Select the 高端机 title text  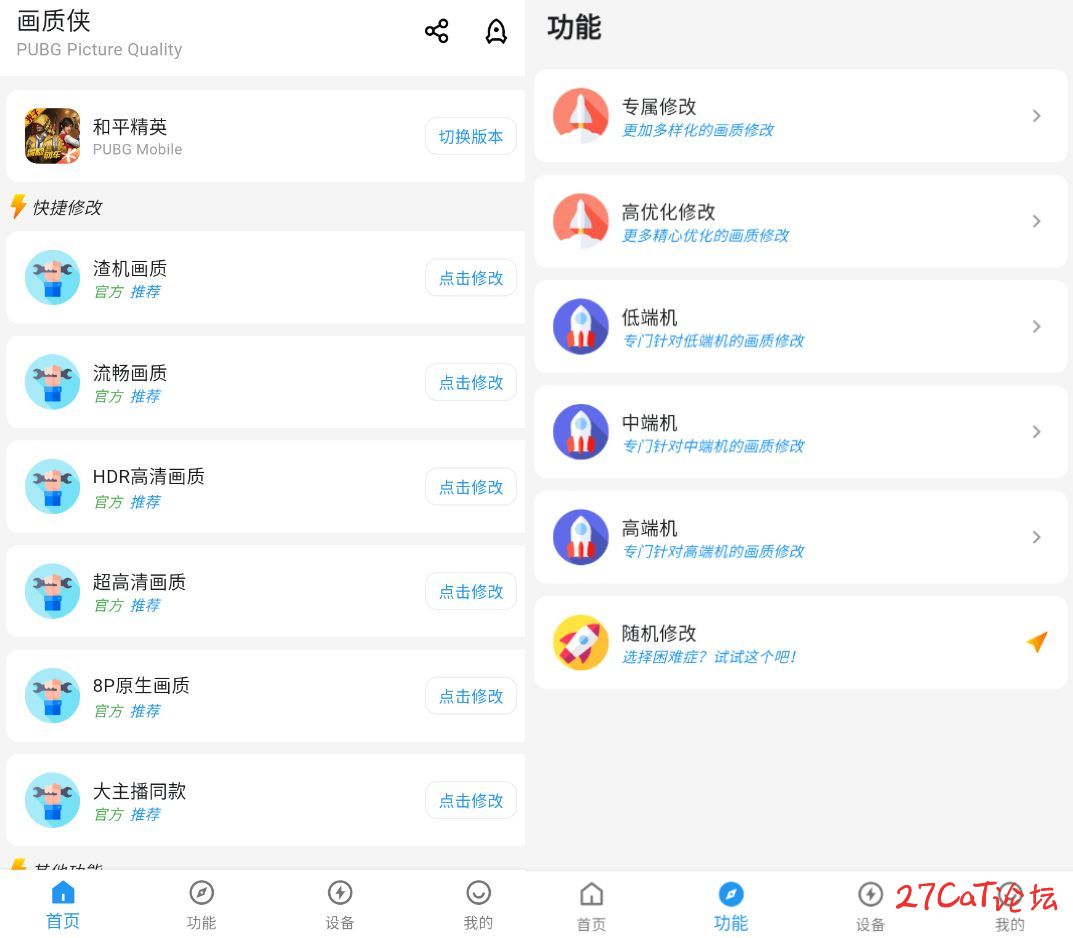(x=649, y=528)
